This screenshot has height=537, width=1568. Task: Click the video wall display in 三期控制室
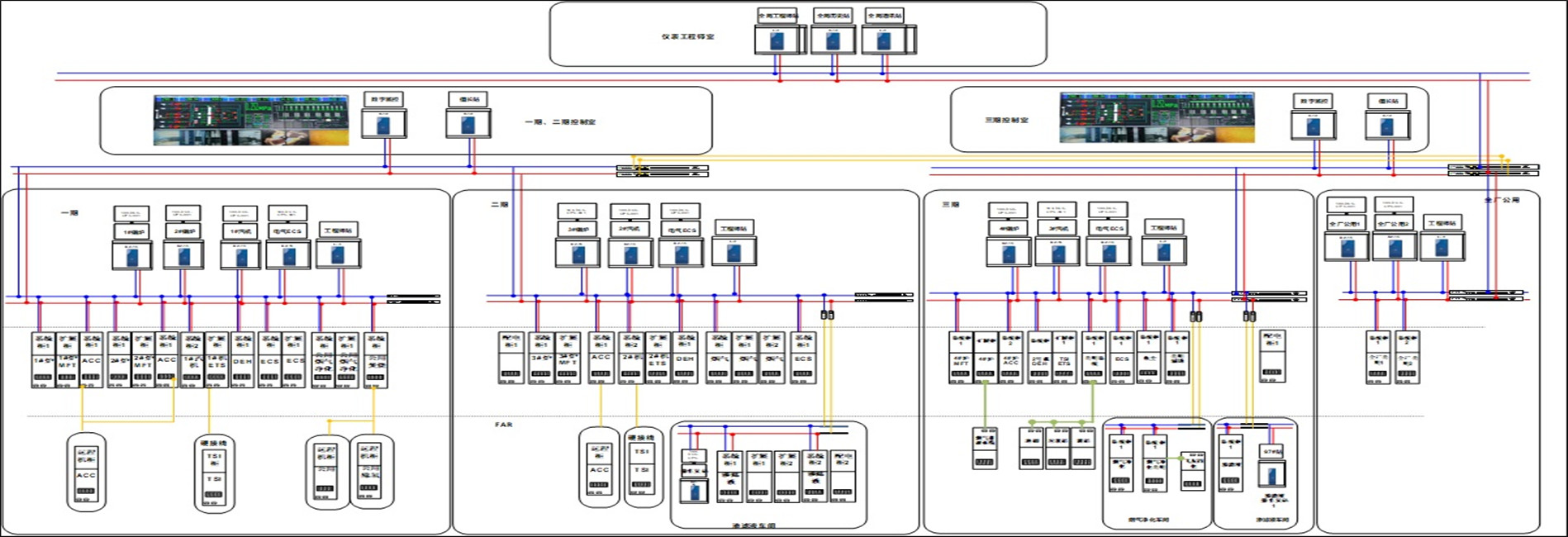(x=1157, y=117)
